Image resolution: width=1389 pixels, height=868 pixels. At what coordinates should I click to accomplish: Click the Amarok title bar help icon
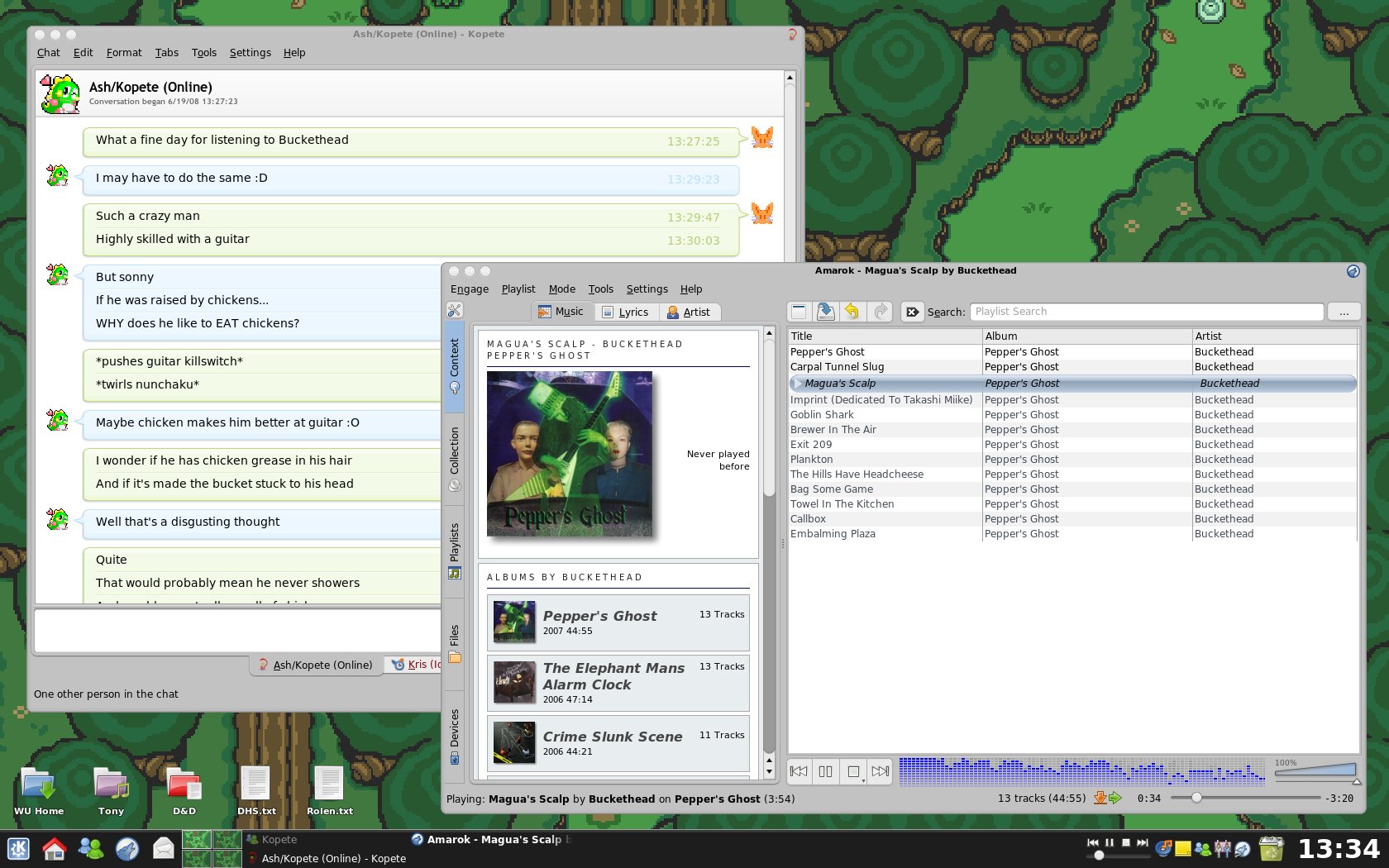coord(1353,270)
